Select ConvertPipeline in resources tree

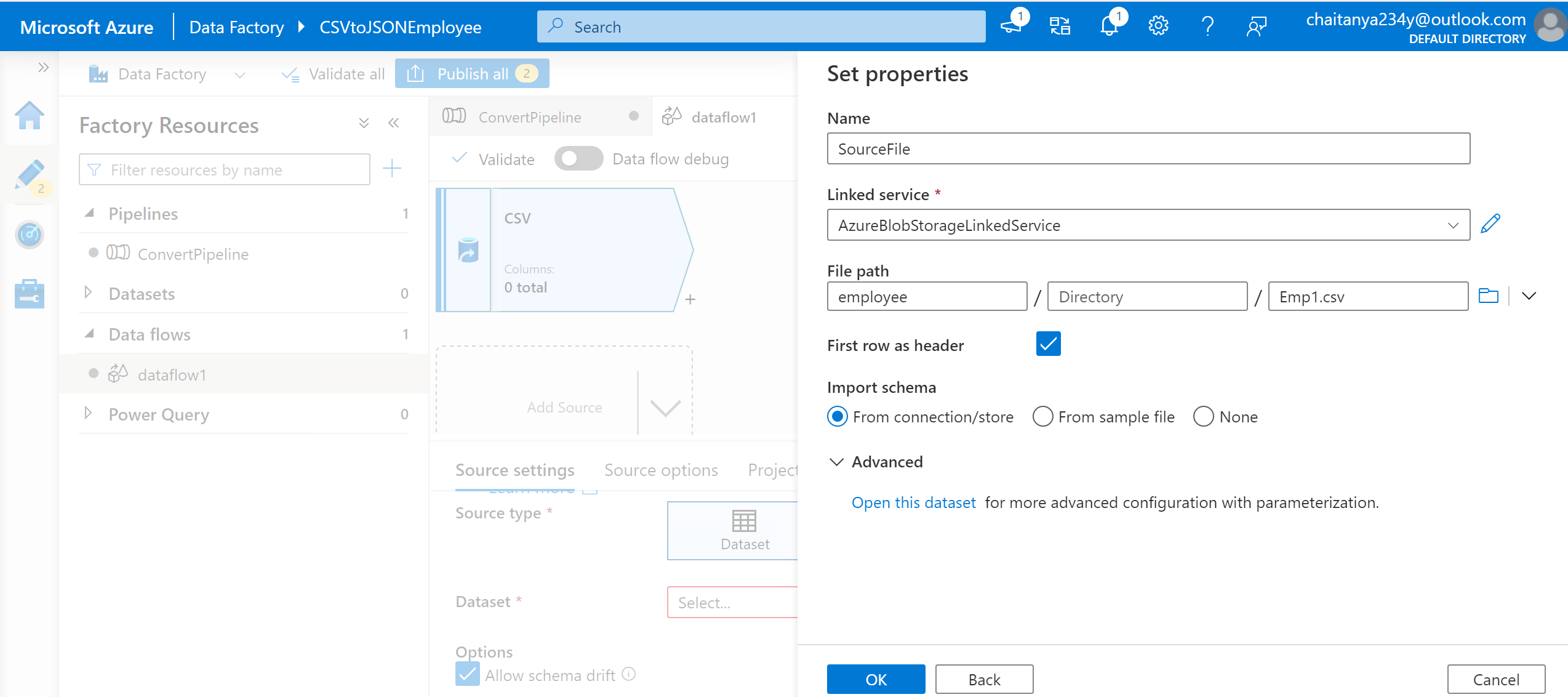pyautogui.click(x=193, y=254)
